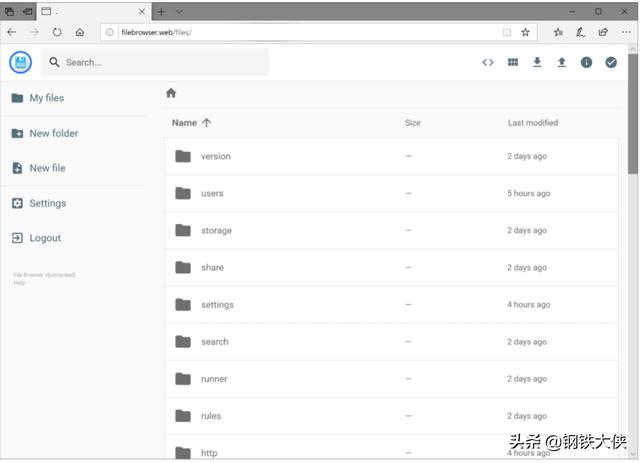The width and height of the screenshot is (640, 463).
Task: Focus the Search input field
Action: pos(160,62)
